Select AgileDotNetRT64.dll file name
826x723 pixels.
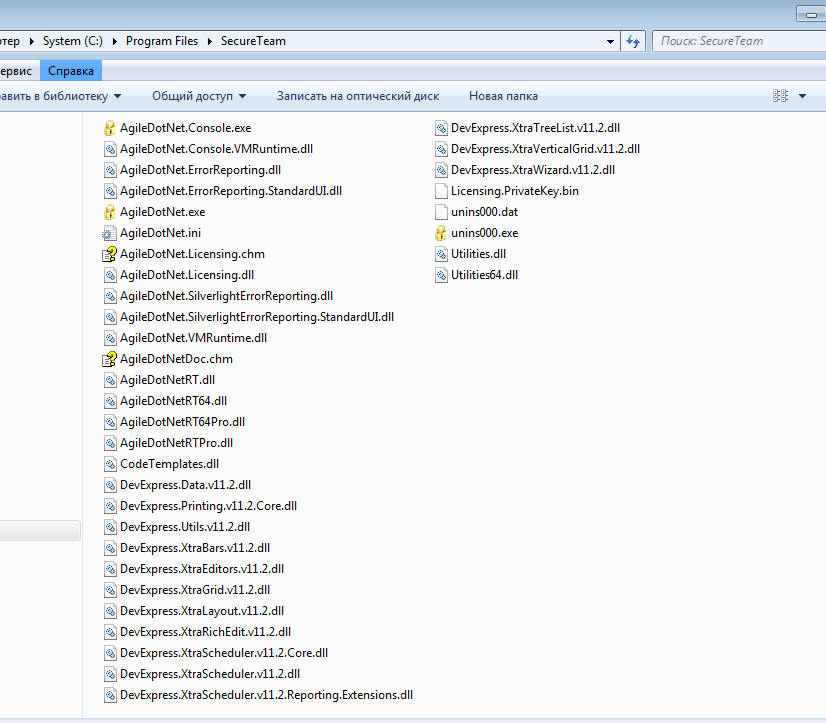173,401
